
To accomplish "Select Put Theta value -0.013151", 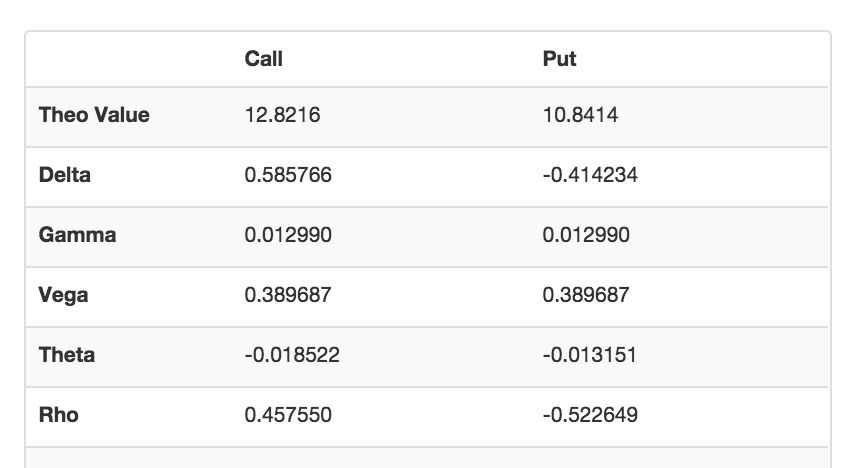I will 590,355.
